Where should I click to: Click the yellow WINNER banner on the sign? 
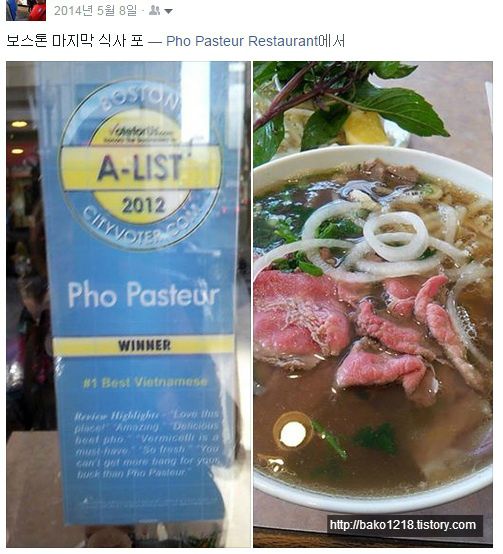(x=143, y=346)
